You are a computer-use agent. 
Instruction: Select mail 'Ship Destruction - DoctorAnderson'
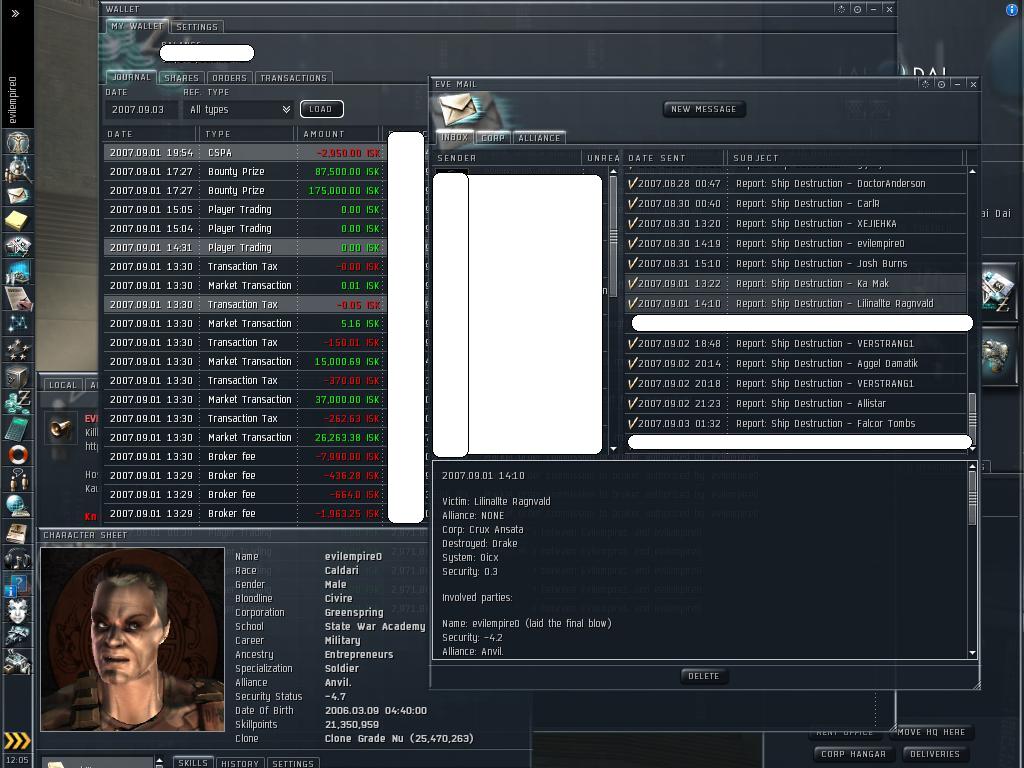(795, 184)
